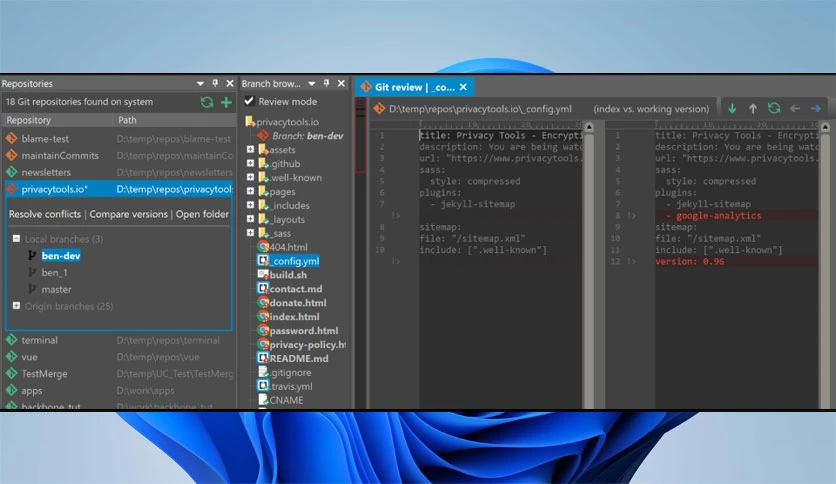
Task: Open Repositories panel dropdown arrow
Action: pos(200,84)
